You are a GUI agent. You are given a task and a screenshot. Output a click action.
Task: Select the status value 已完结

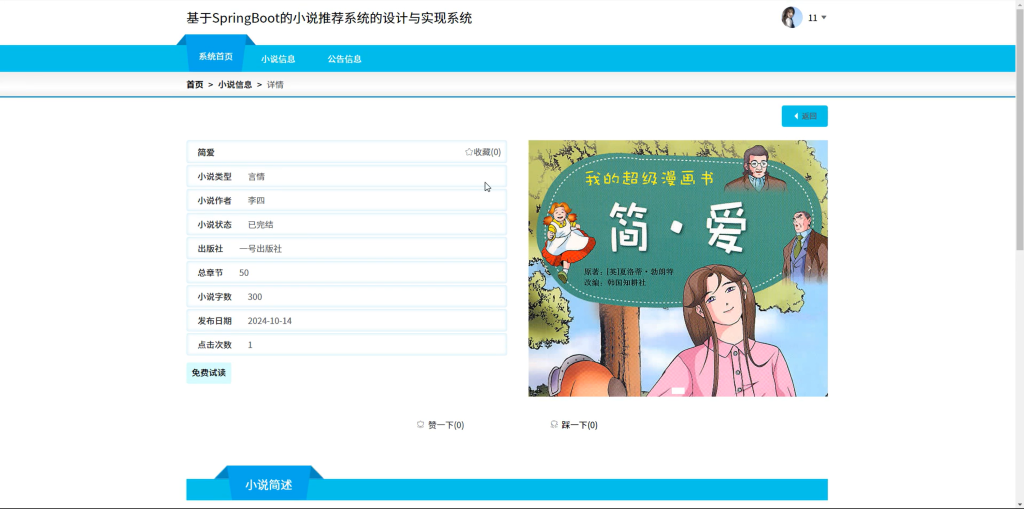click(x=261, y=225)
